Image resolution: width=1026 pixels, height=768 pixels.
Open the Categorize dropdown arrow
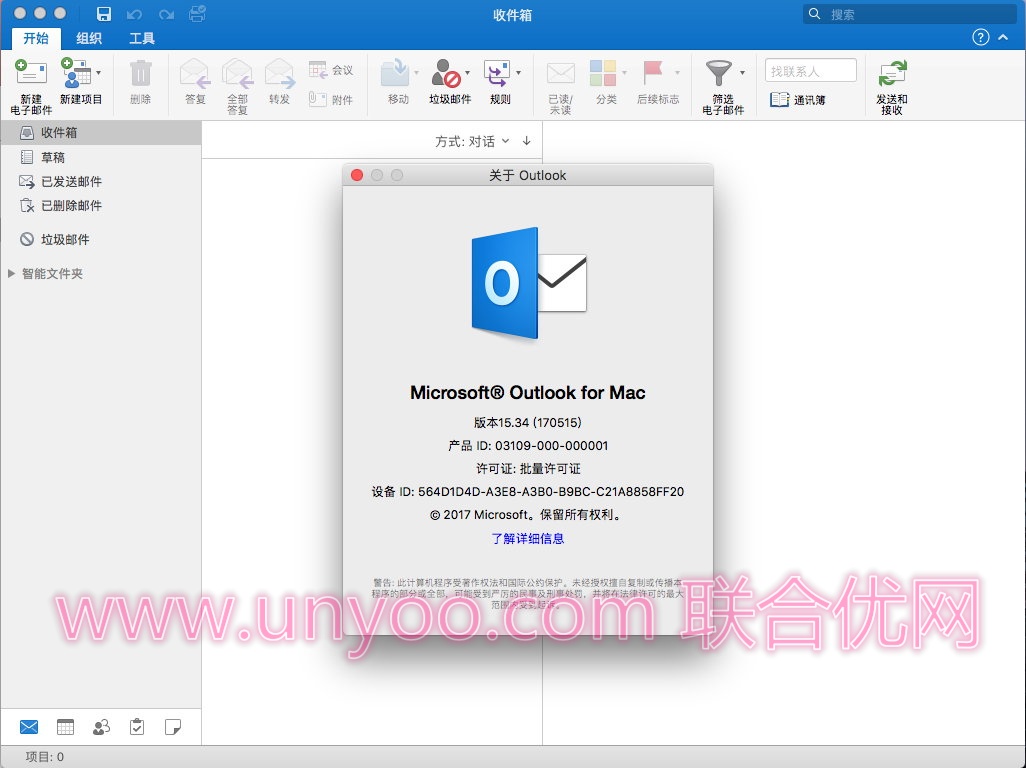(624, 73)
